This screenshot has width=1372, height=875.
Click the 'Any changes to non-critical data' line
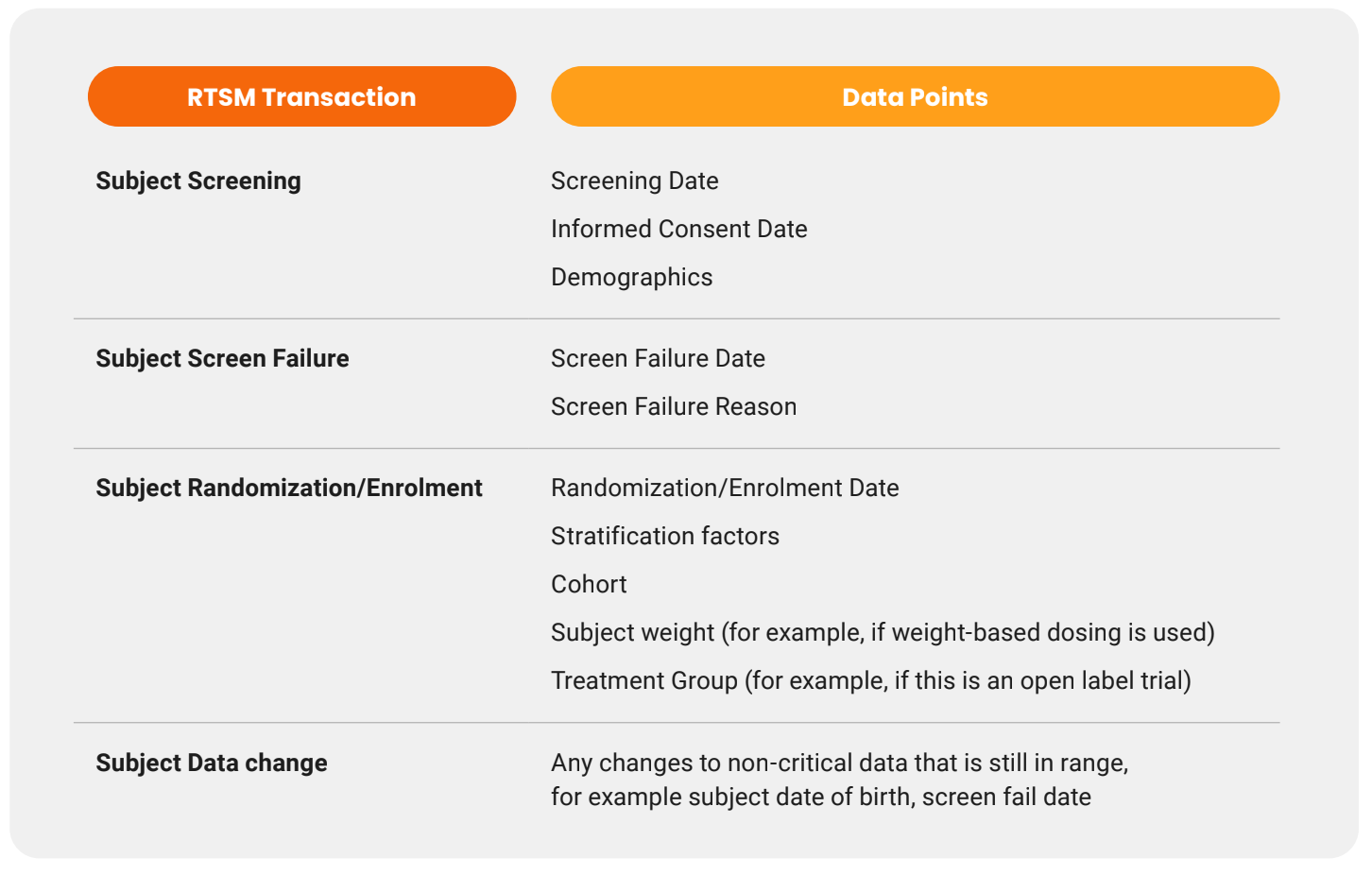click(839, 763)
